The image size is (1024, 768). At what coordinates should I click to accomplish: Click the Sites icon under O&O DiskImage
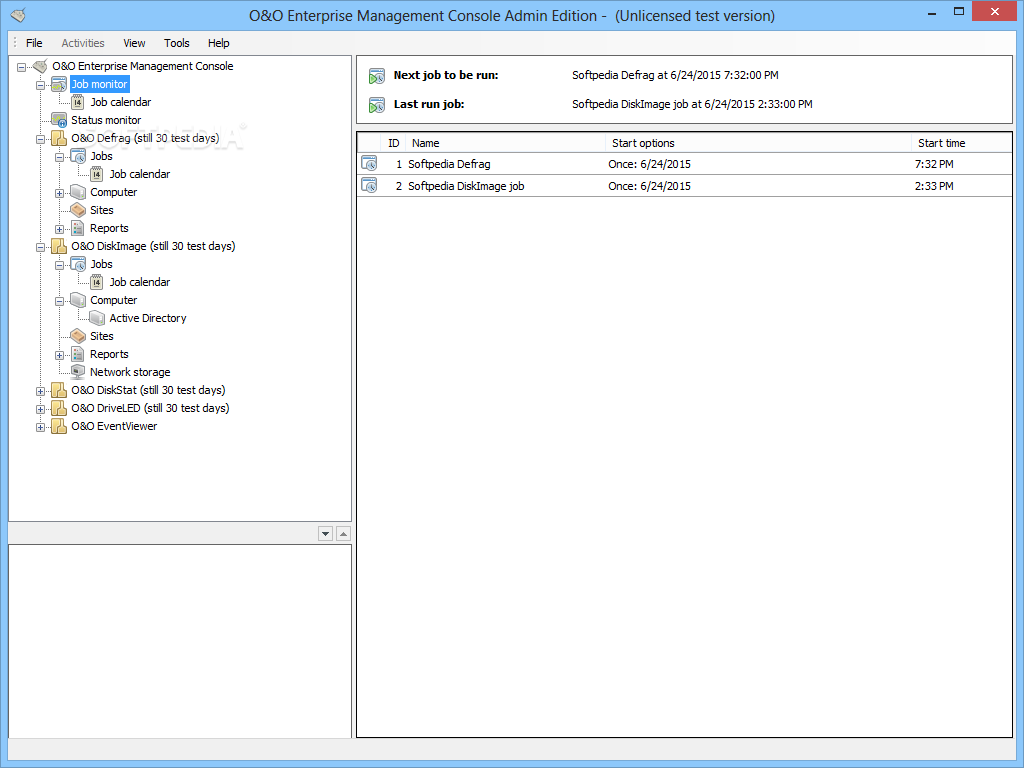(78, 336)
